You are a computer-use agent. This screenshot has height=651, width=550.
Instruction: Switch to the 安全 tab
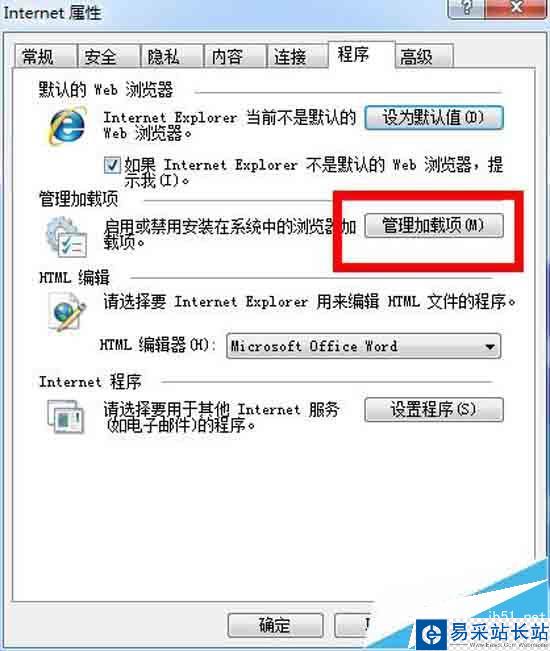click(x=109, y=56)
